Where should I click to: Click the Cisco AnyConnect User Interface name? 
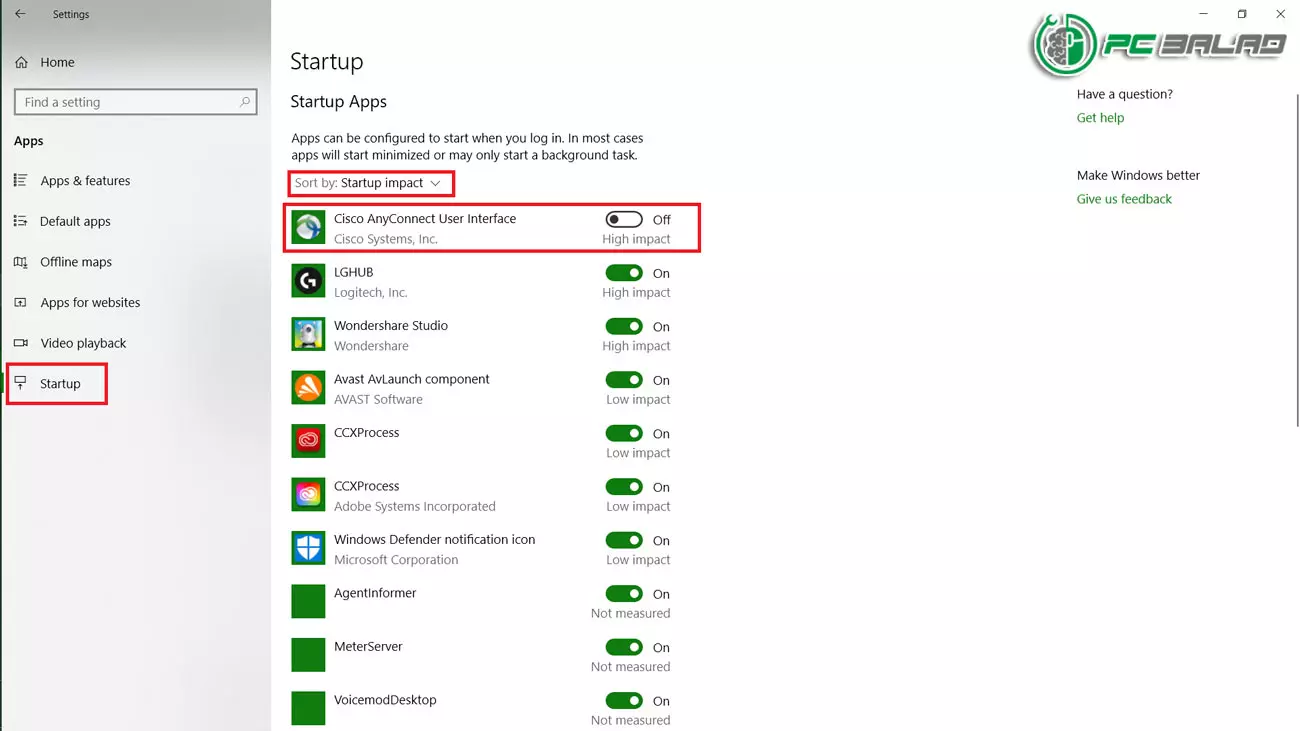click(x=425, y=219)
